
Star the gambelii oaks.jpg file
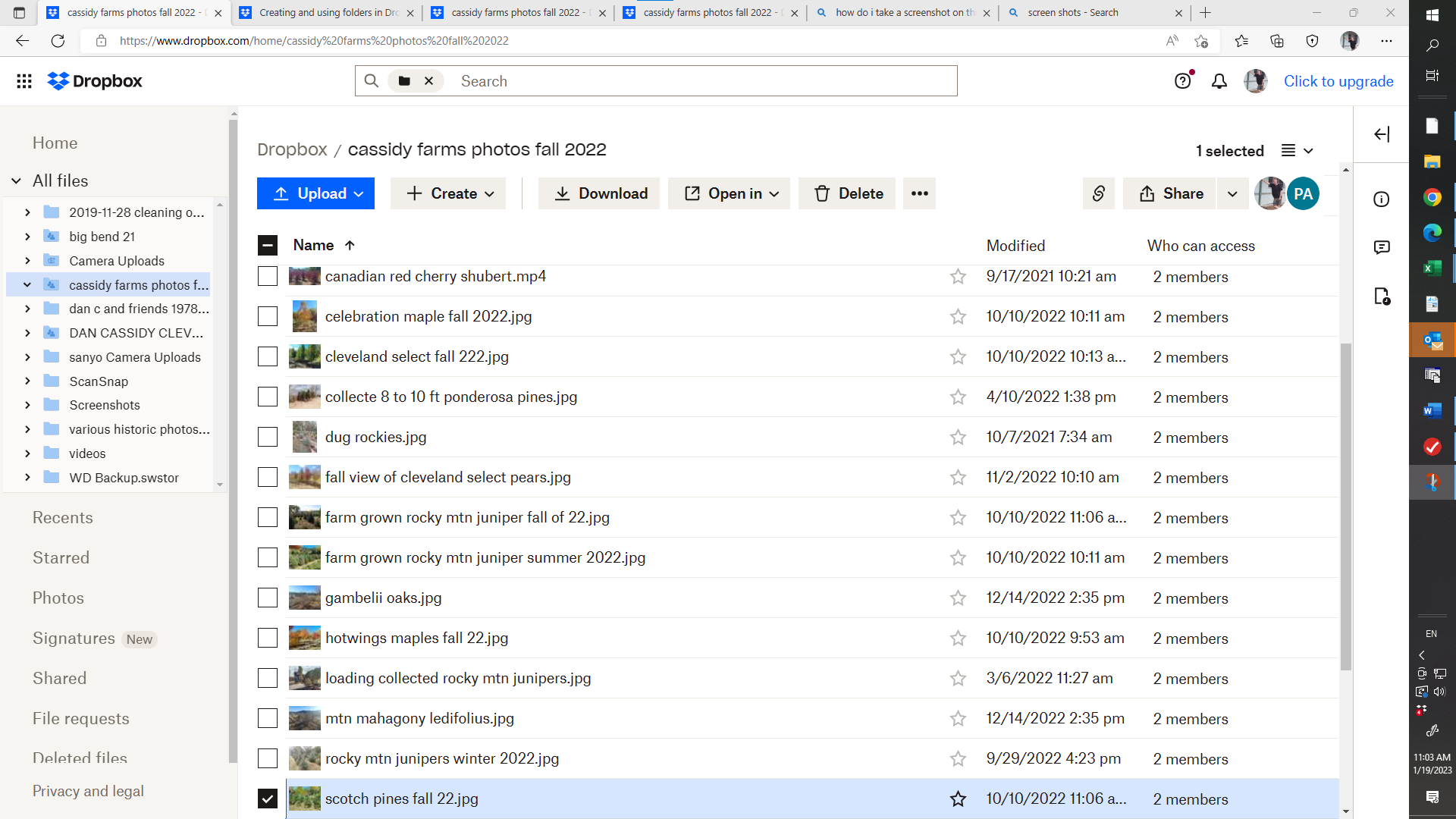pyautogui.click(x=958, y=598)
